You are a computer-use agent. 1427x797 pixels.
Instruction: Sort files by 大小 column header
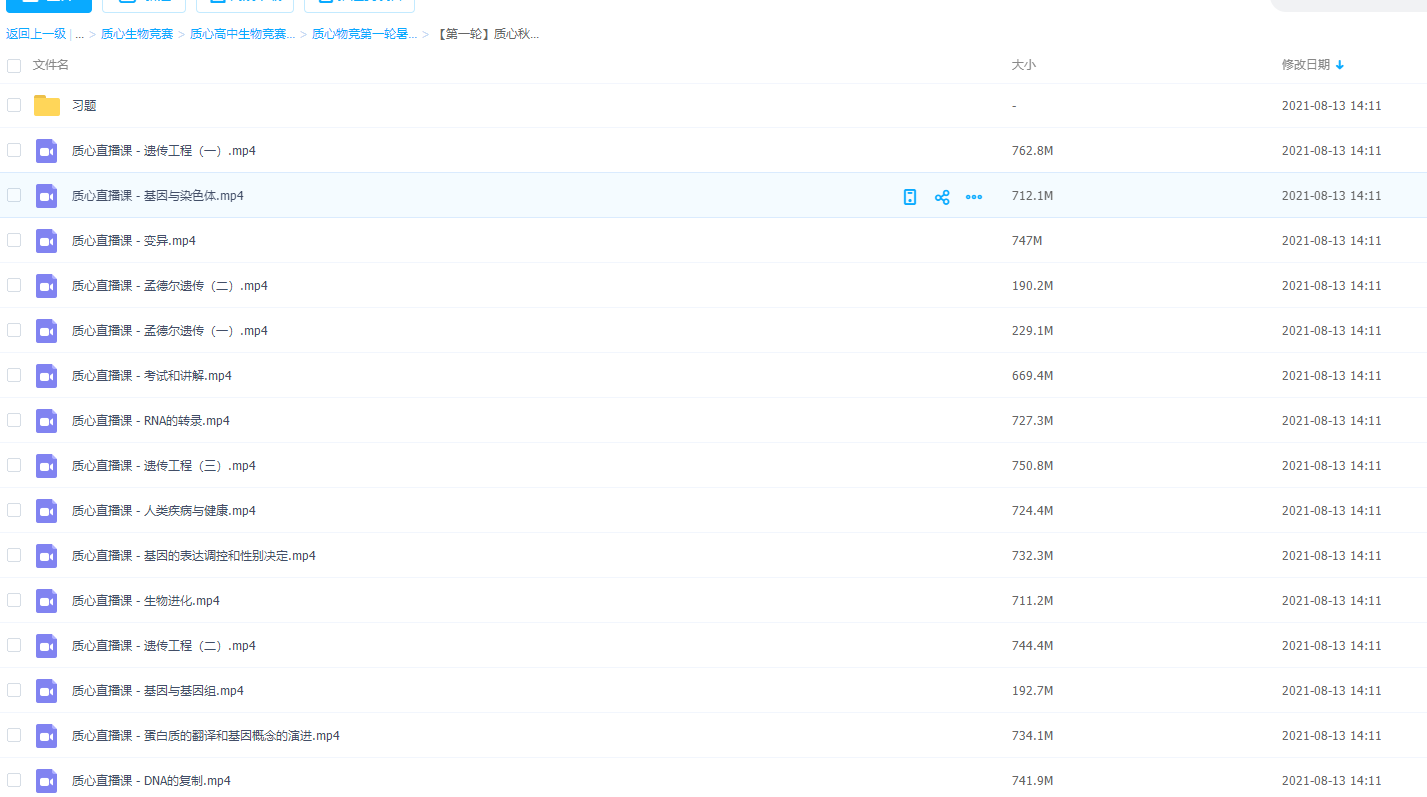(1023, 65)
